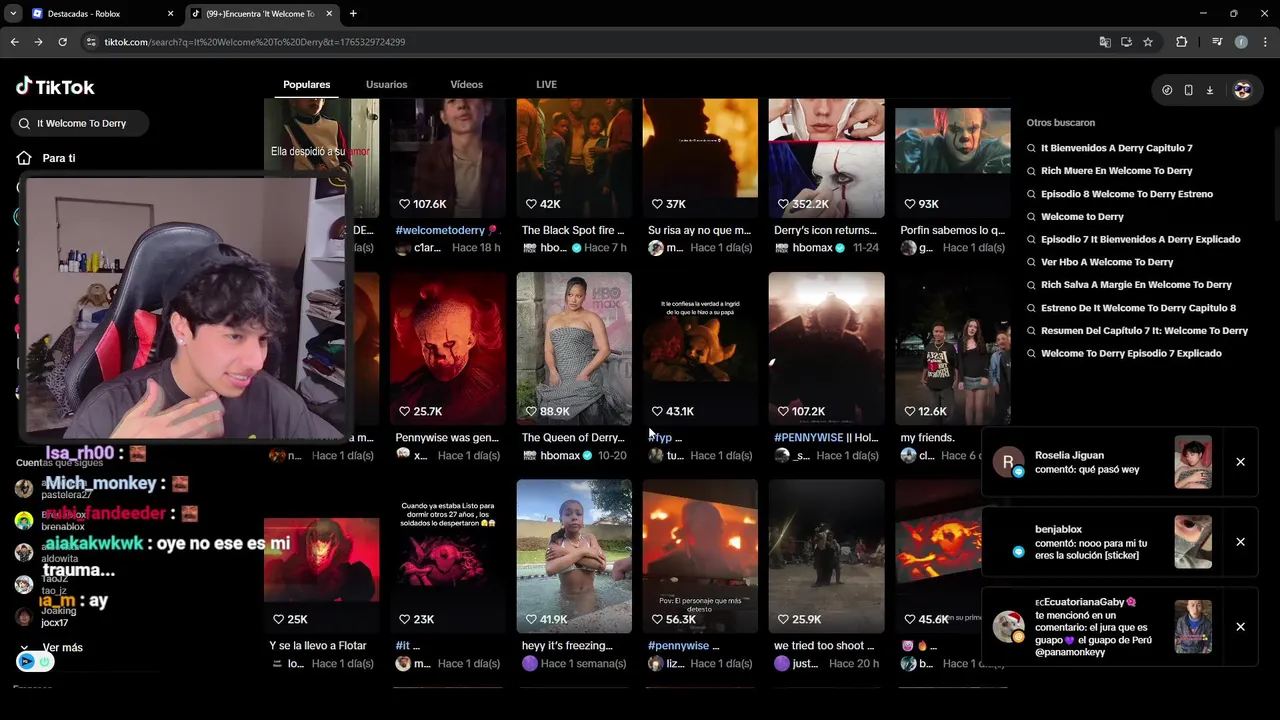Close the Destacadas - Roblox tab
The width and height of the screenshot is (1280, 720).
[x=170, y=14]
